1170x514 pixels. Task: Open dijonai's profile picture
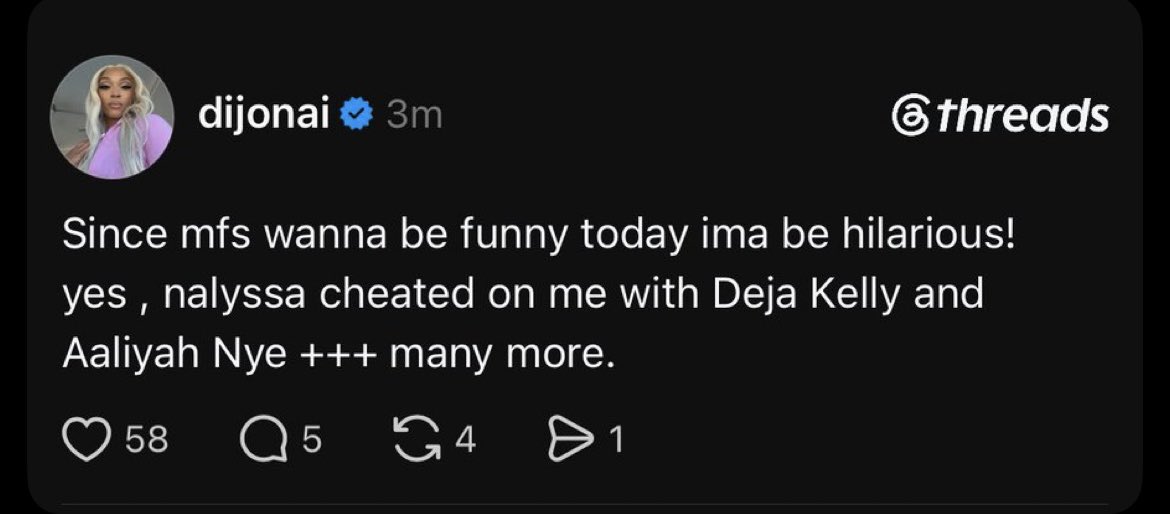coord(112,117)
